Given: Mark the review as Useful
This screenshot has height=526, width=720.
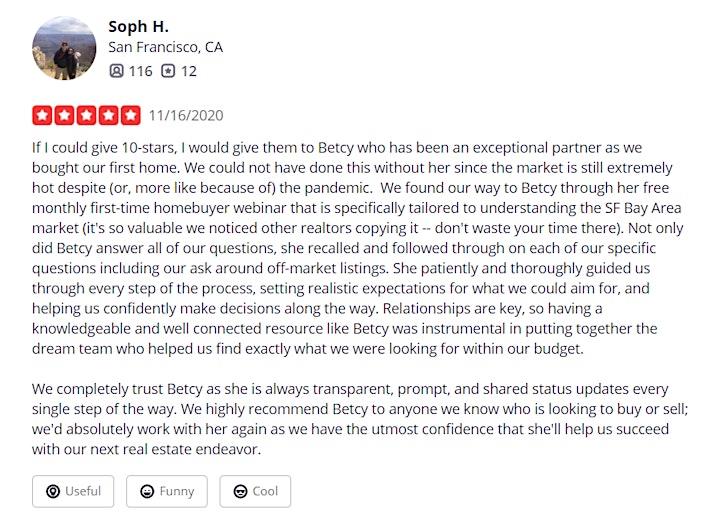Looking at the screenshot, I should 73,491.
